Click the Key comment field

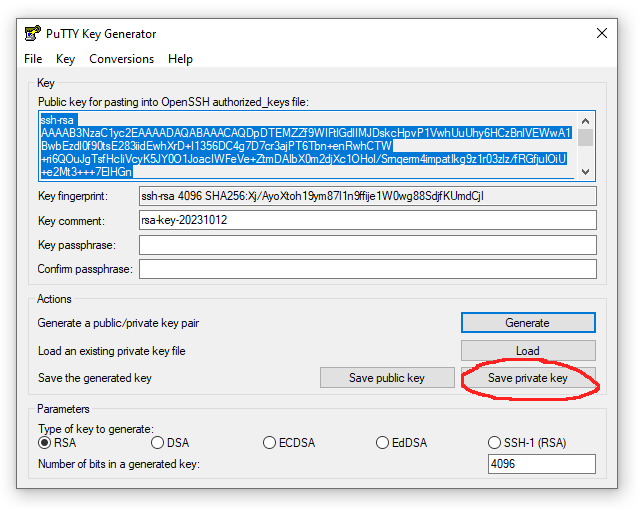click(367, 221)
